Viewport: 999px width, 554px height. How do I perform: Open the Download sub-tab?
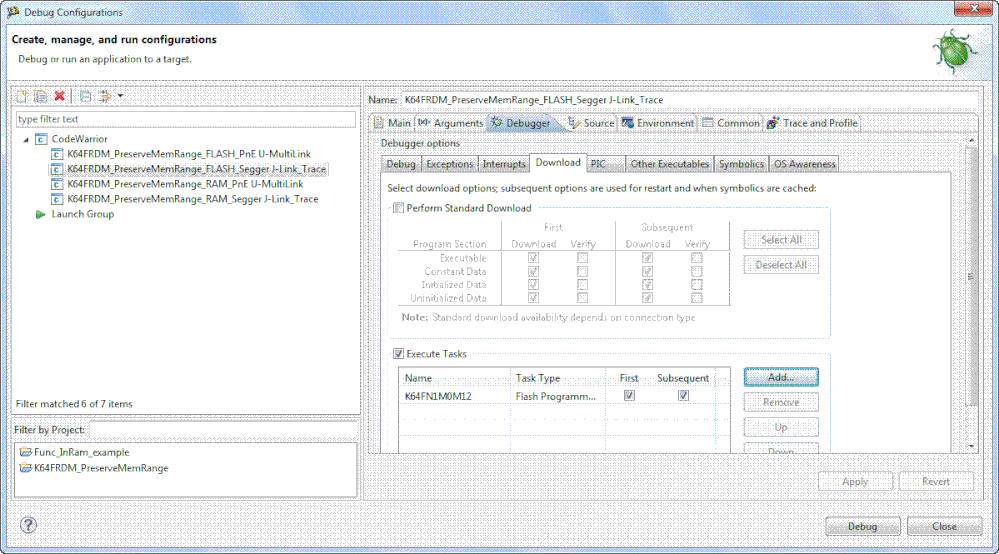pos(558,163)
